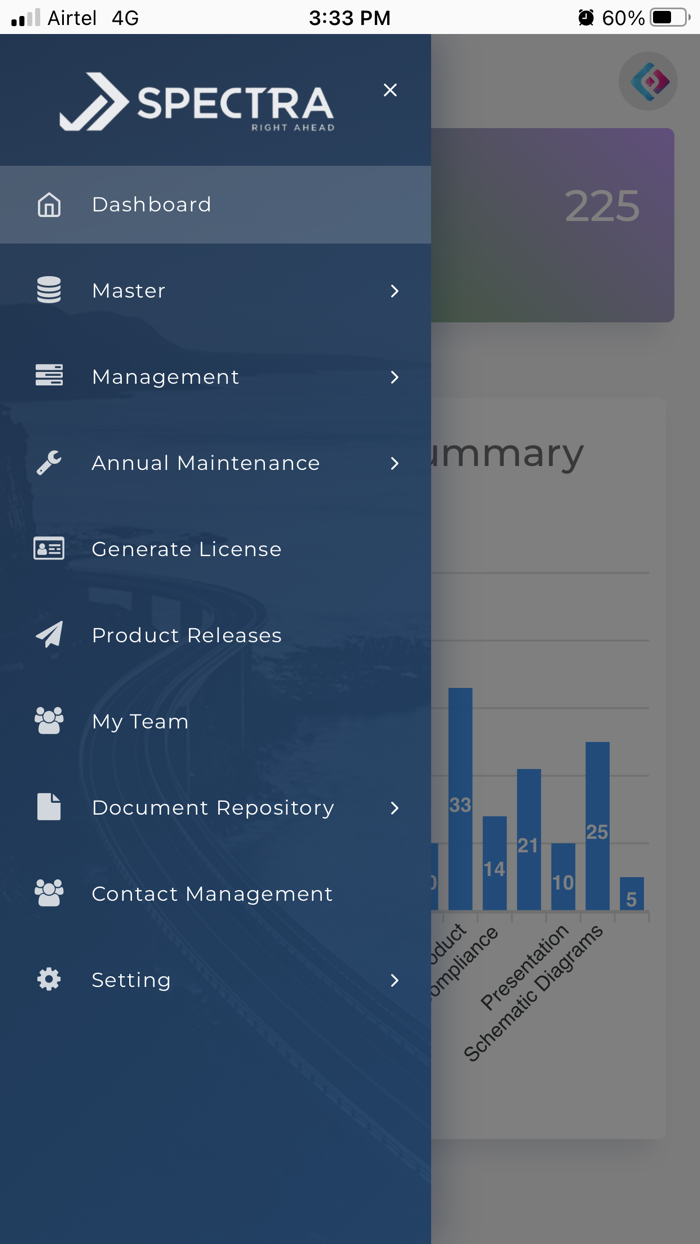Open Product Releases
Screen dimensions: 700x1244
click(x=215, y=635)
